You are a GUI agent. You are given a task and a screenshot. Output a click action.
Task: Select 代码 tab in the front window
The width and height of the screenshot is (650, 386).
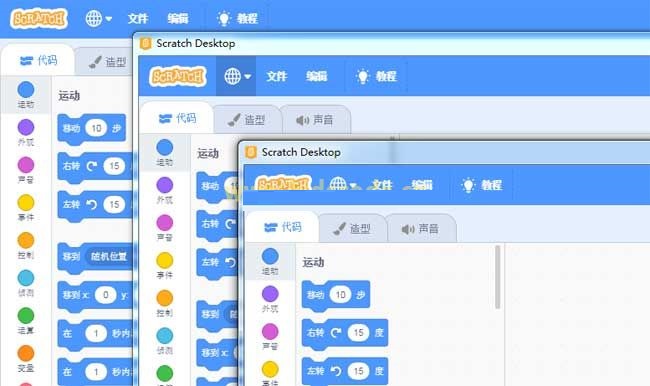point(283,227)
